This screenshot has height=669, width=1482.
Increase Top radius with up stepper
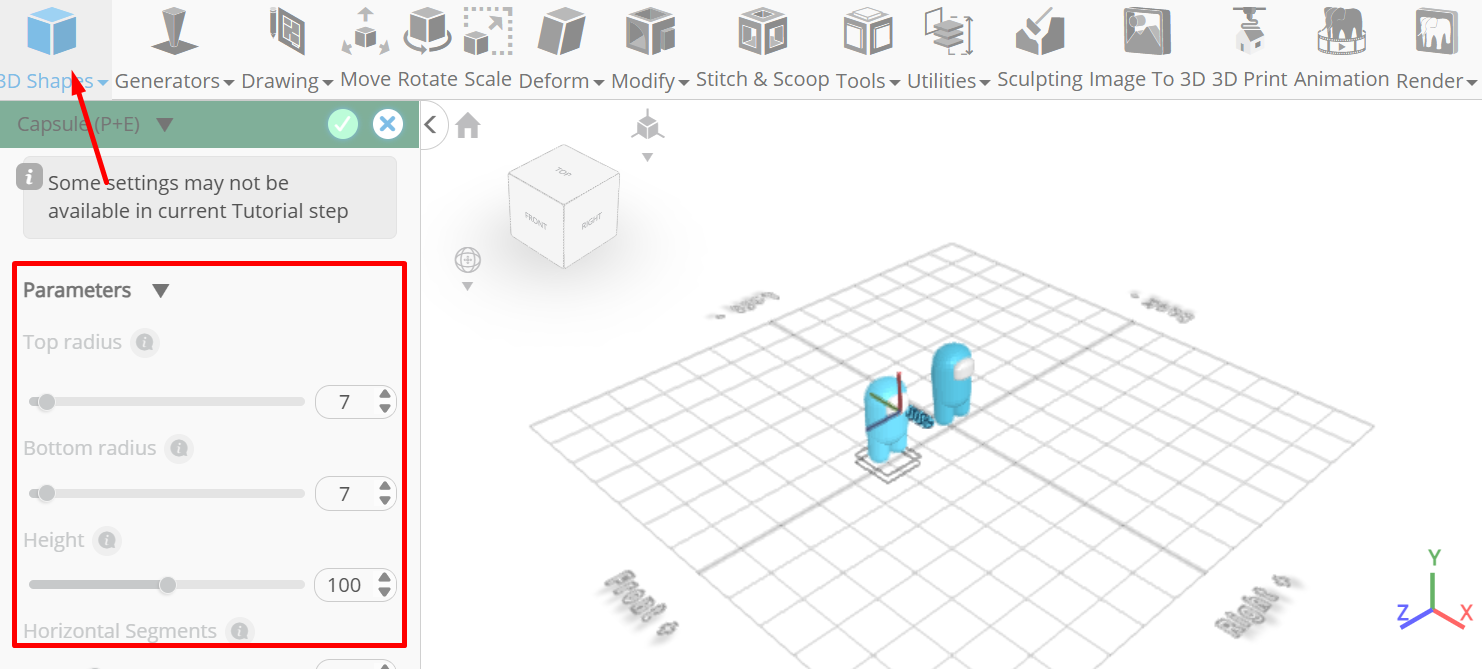(x=385, y=395)
